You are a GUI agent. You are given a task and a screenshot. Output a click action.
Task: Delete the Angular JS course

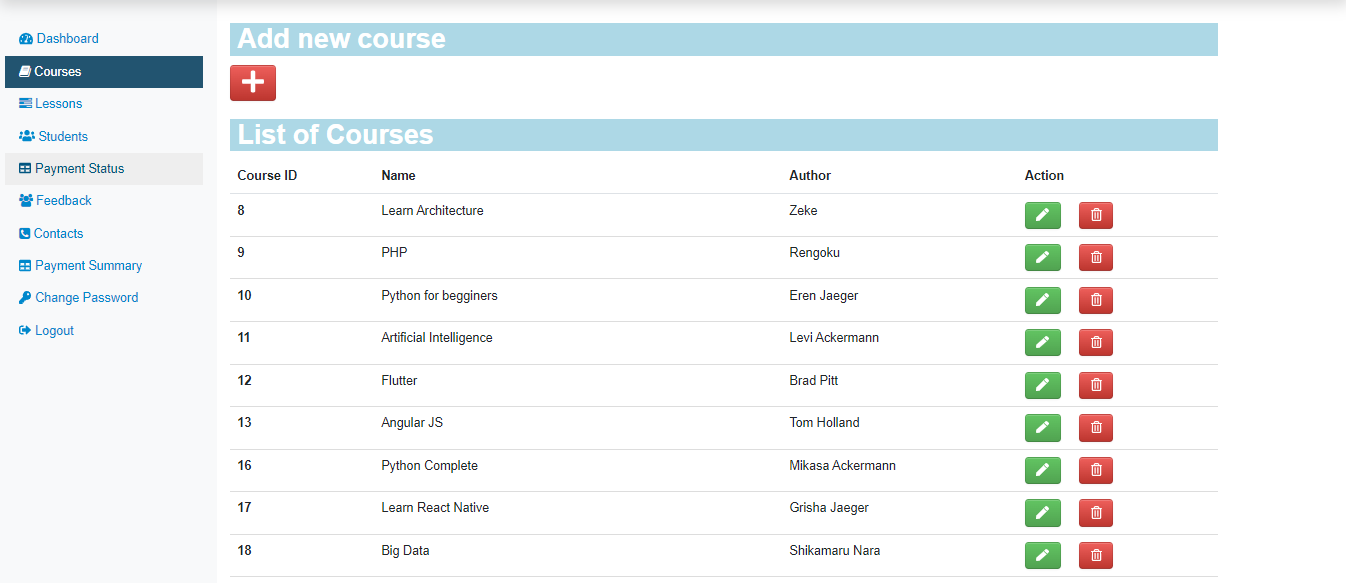(x=1095, y=427)
